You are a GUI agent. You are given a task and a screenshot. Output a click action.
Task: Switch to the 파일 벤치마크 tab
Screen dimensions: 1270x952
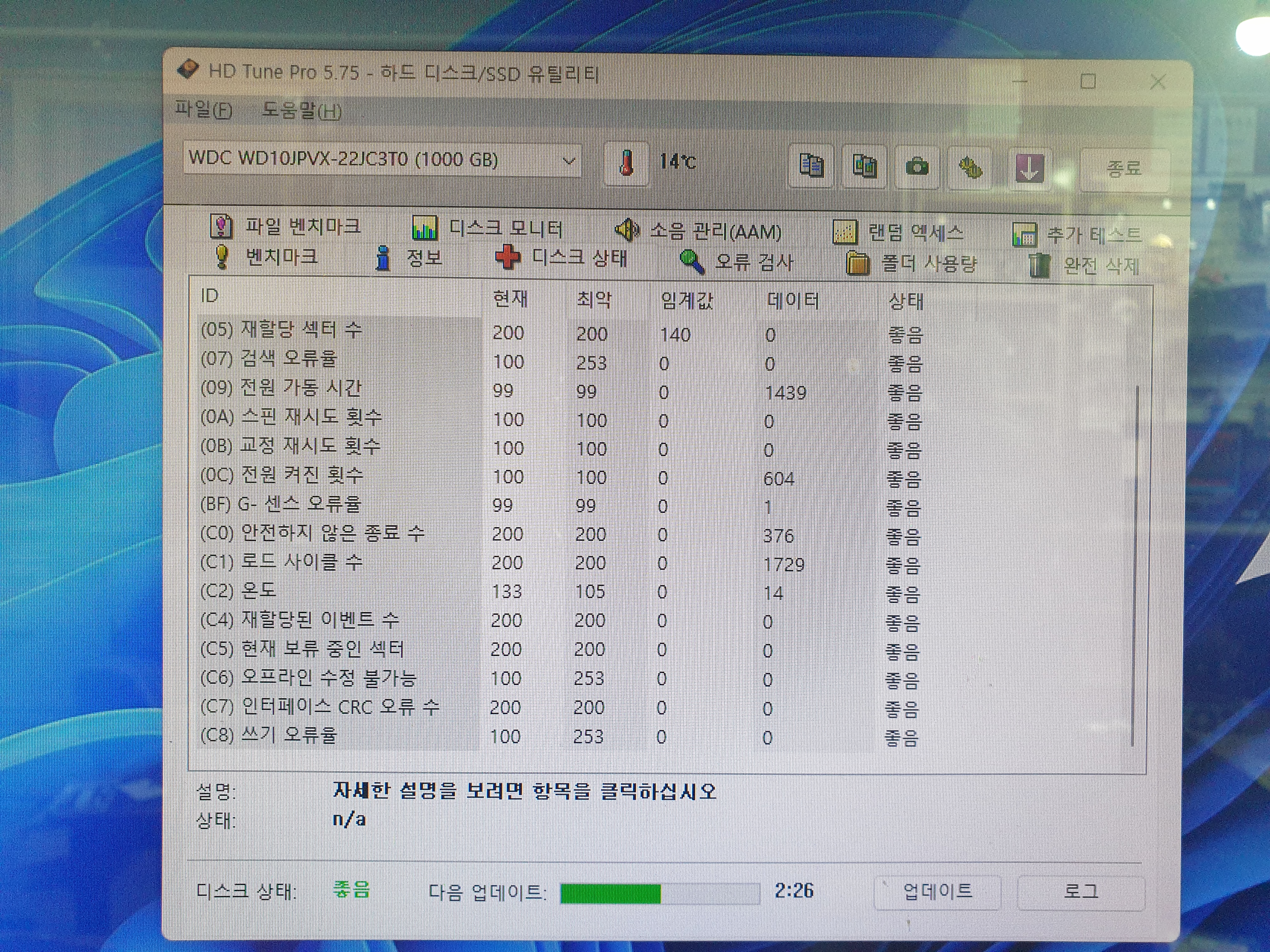point(286,227)
